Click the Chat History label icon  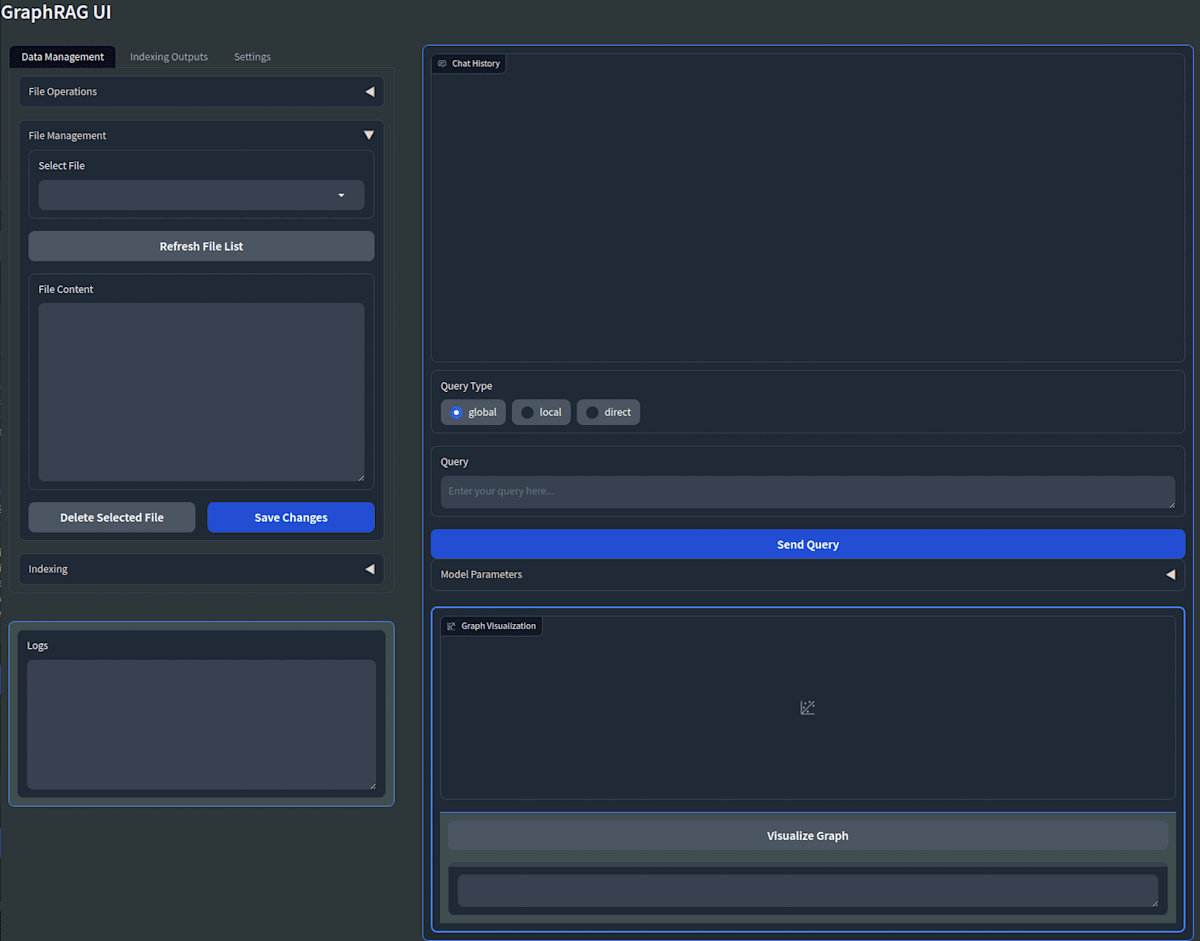pyautogui.click(x=442, y=64)
